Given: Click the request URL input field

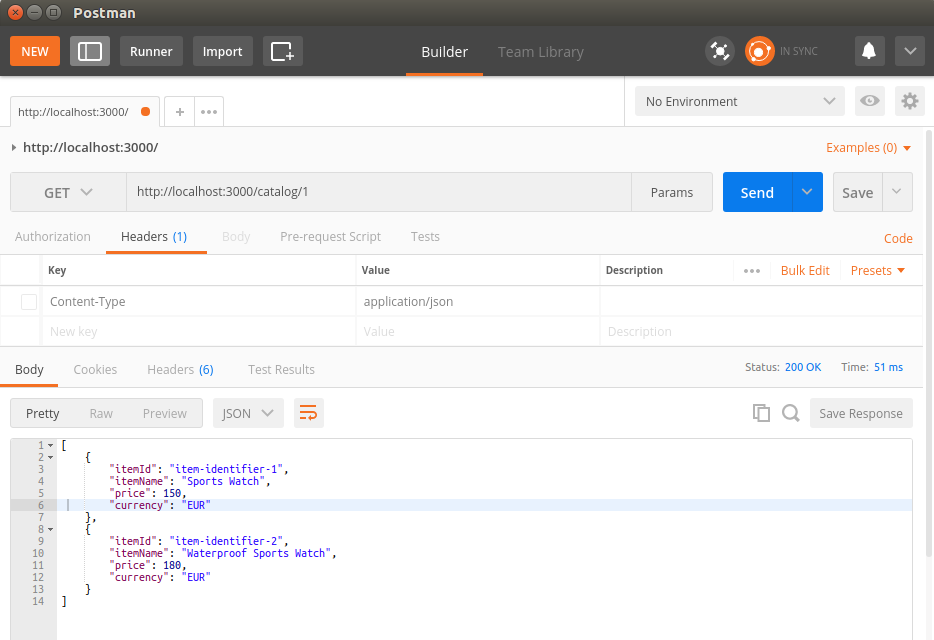Looking at the screenshot, I should coord(378,192).
